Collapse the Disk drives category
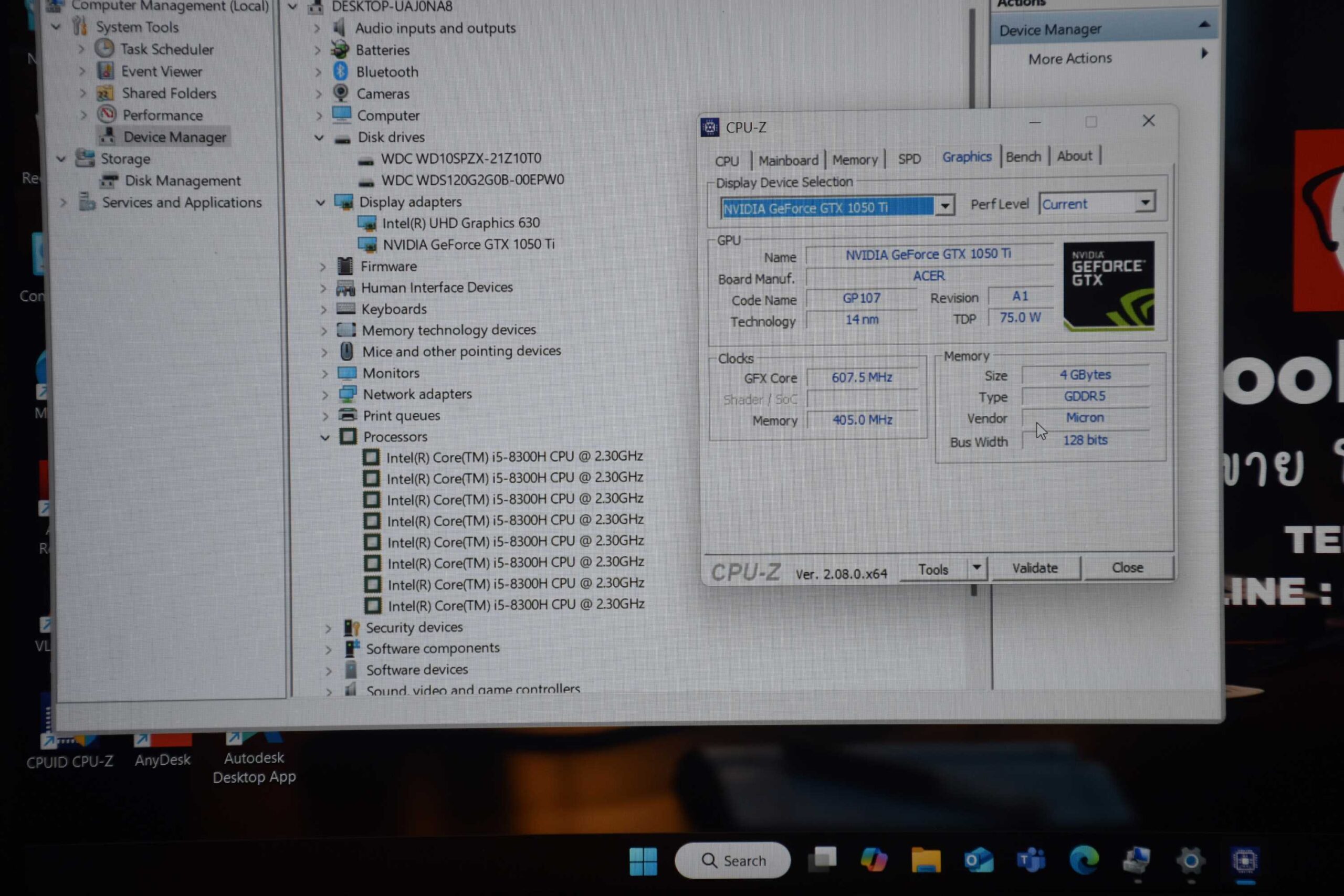 [319, 137]
